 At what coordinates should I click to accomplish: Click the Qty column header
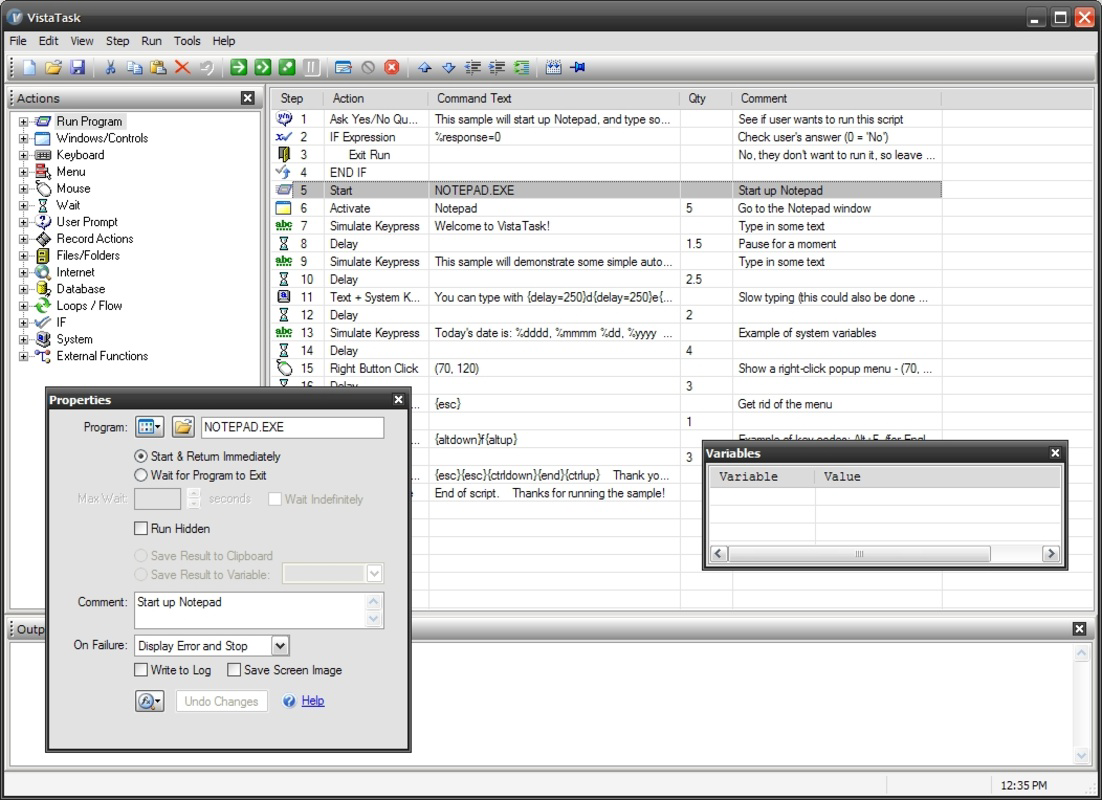(x=706, y=98)
